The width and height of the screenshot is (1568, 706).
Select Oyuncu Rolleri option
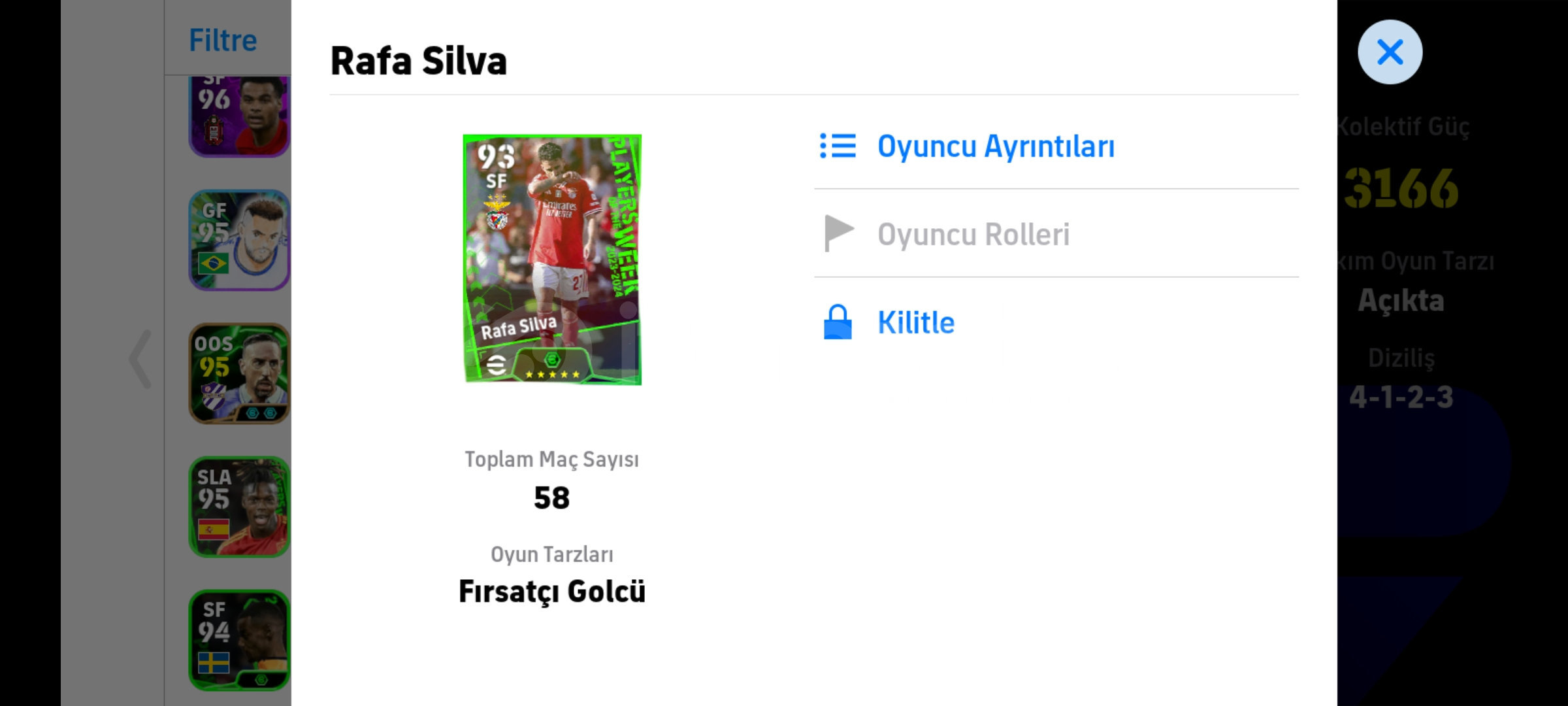[973, 234]
